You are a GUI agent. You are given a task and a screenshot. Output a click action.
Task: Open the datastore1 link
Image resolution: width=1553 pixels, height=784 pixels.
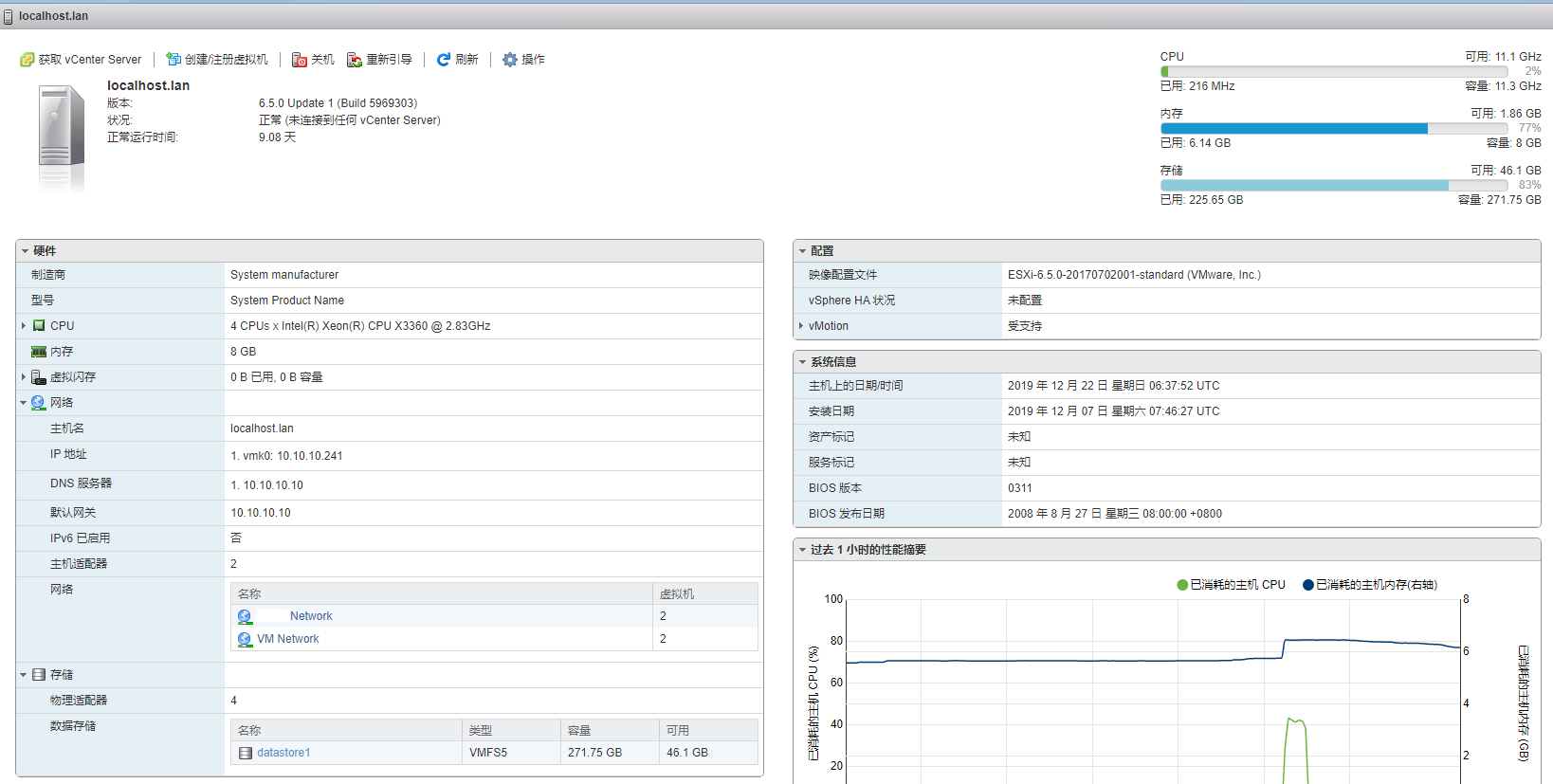(283, 753)
